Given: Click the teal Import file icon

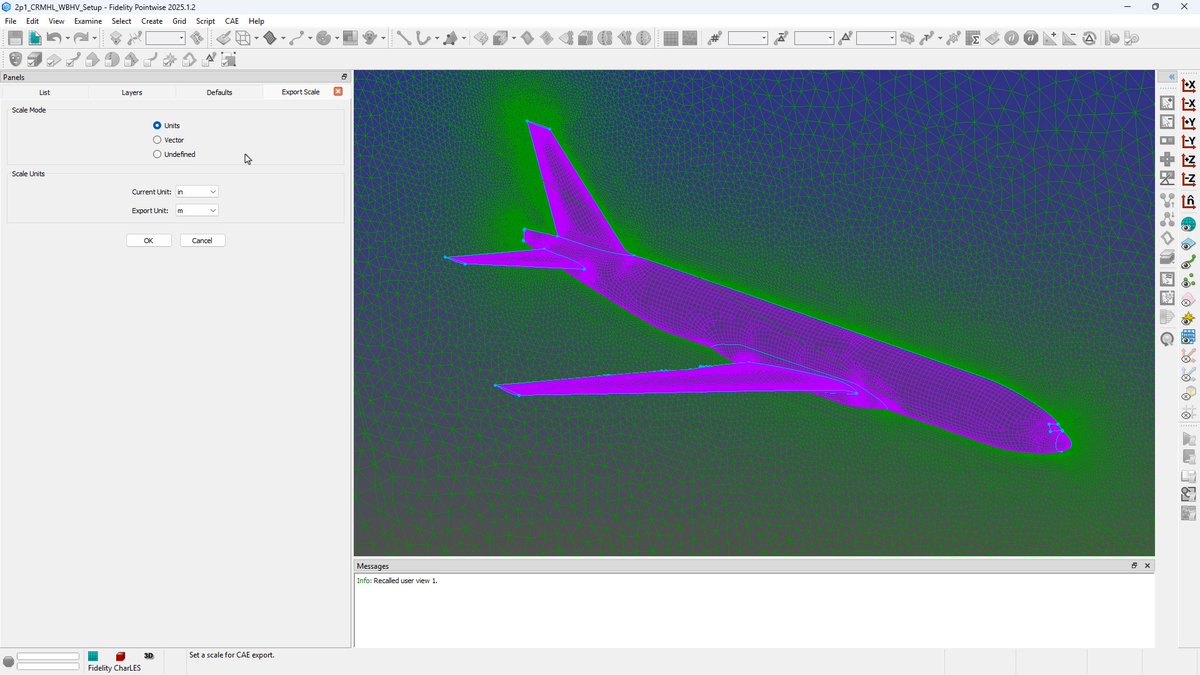Looking at the screenshot, I should [35, 38].
